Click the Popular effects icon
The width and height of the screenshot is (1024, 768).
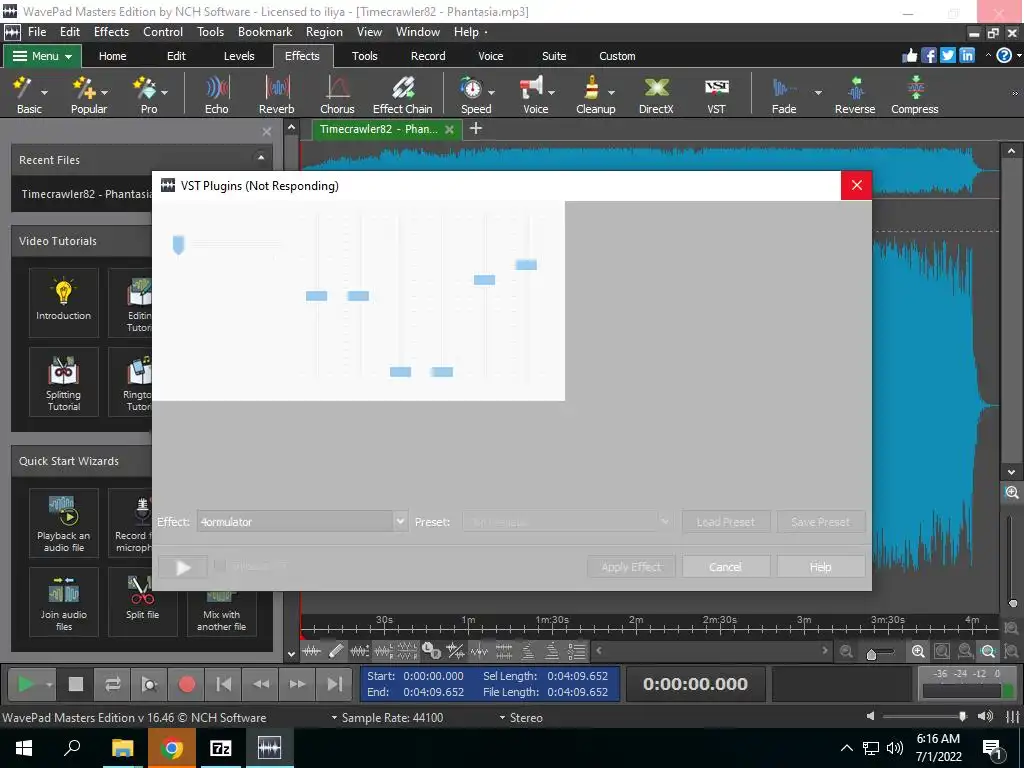pyautogui.click(x=84, y=88)
